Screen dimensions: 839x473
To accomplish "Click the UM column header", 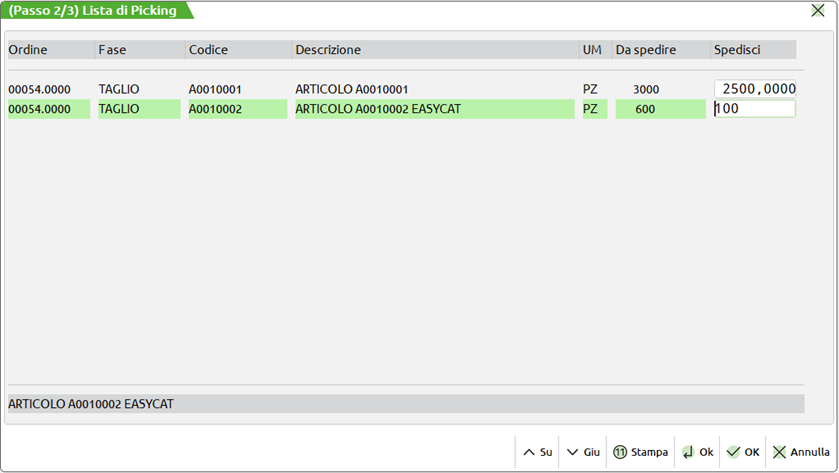I will coord(593,50).
